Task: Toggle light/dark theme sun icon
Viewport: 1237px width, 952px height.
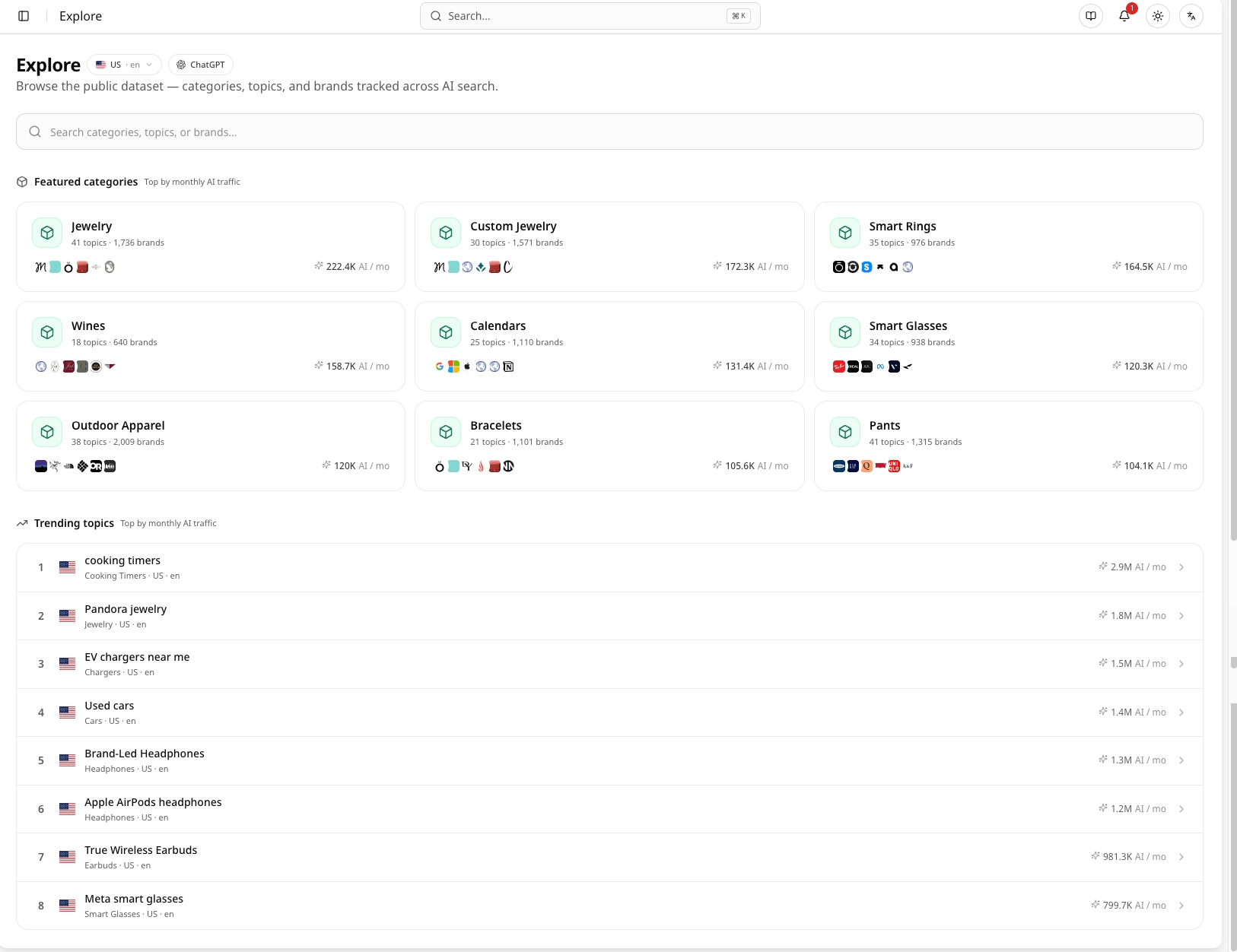Action: pos(1158,16)
